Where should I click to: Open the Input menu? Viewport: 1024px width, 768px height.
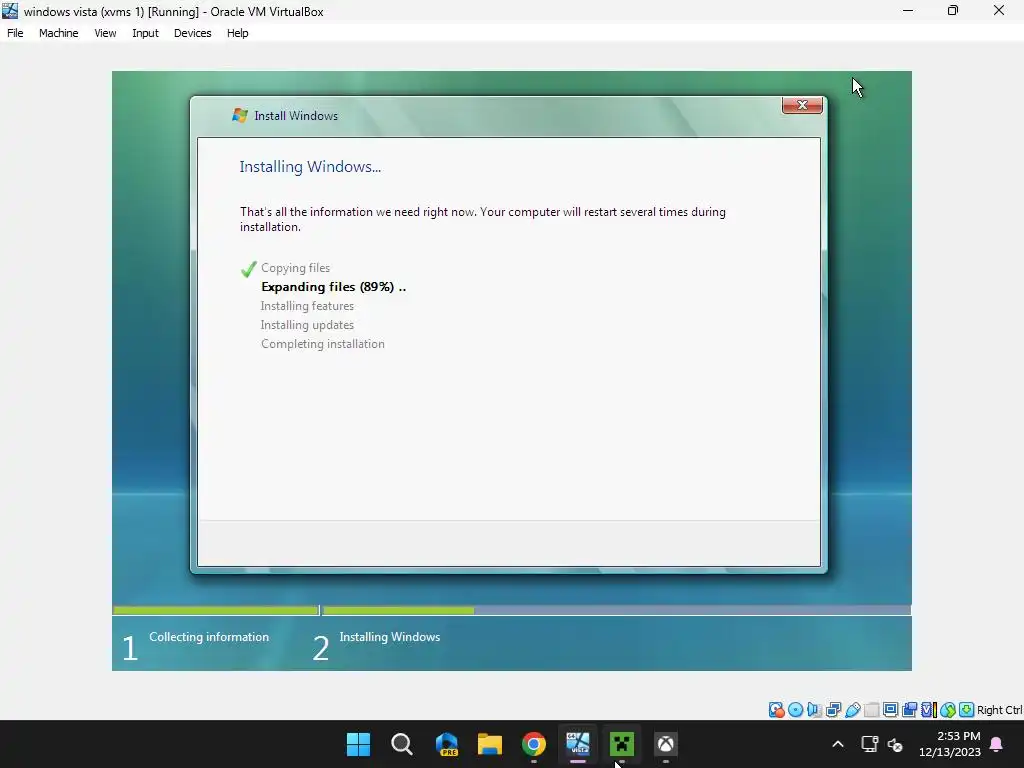pyautogui.click(x=145, y=33)
